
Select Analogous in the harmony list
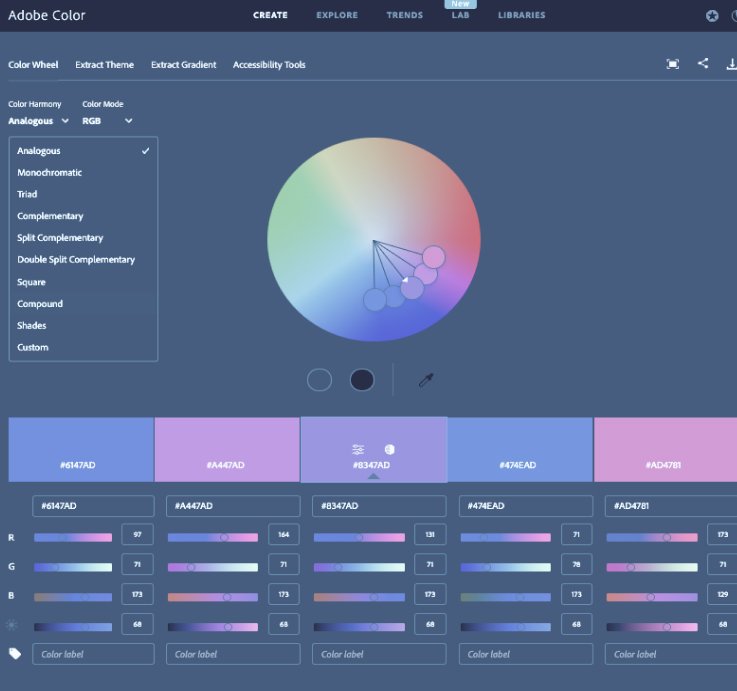[83, 151]
